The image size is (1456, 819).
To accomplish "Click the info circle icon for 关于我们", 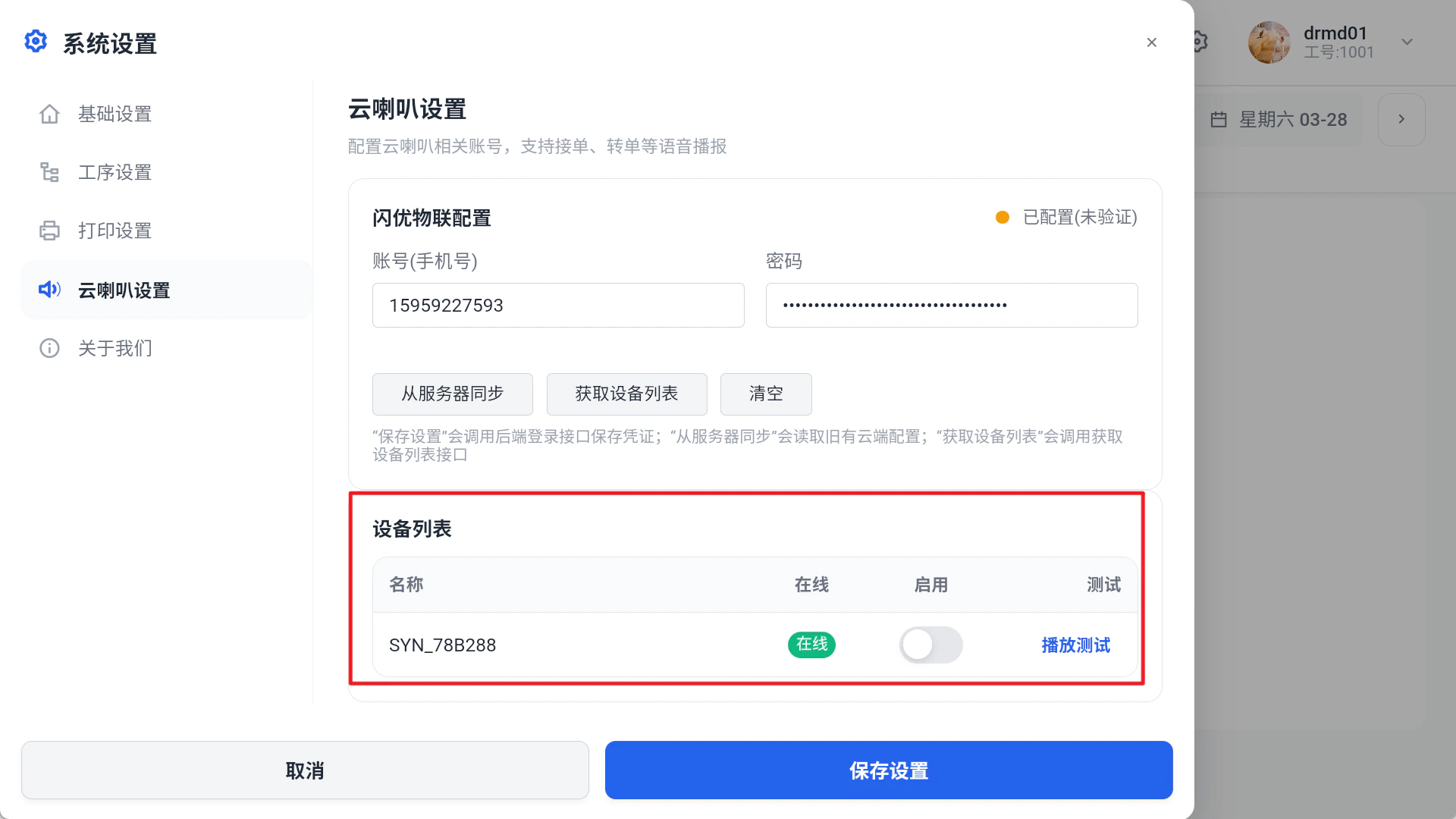I will (49, 348).
